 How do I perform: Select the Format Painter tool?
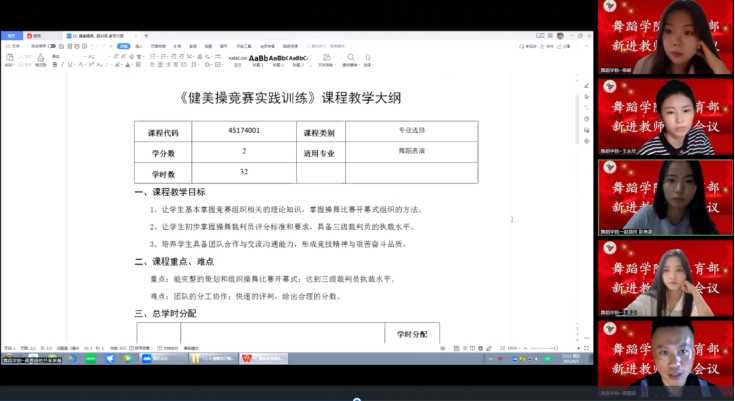[x=41, y=59]
